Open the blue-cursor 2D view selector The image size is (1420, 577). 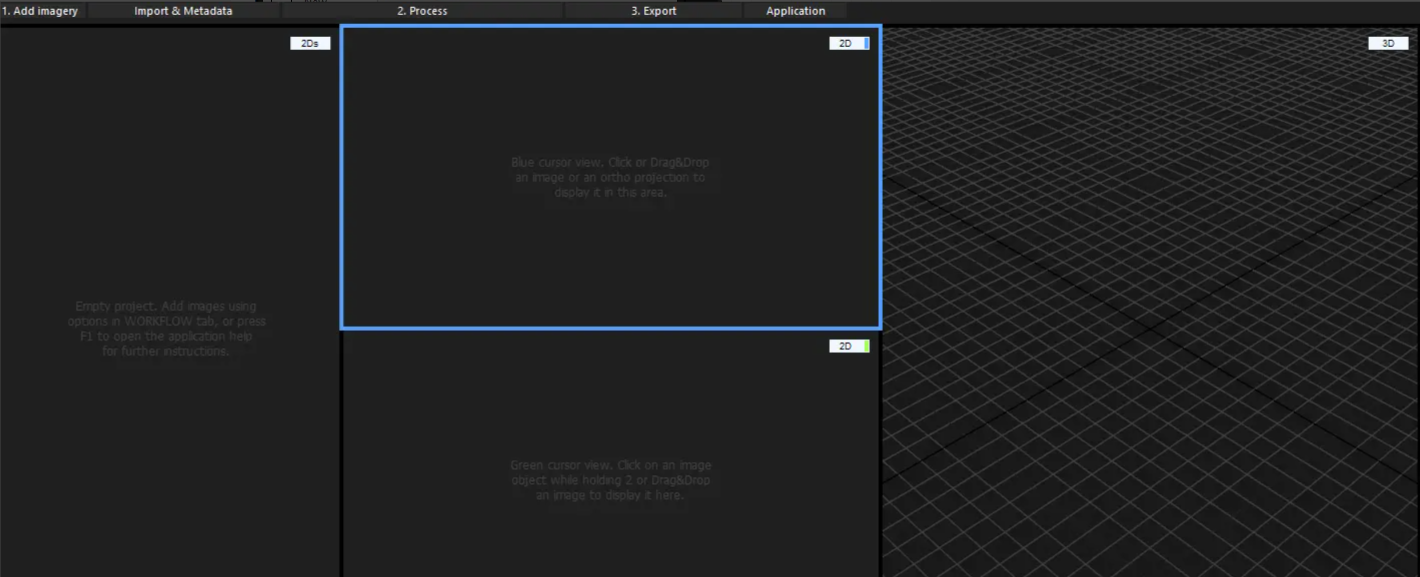[849, 43]
